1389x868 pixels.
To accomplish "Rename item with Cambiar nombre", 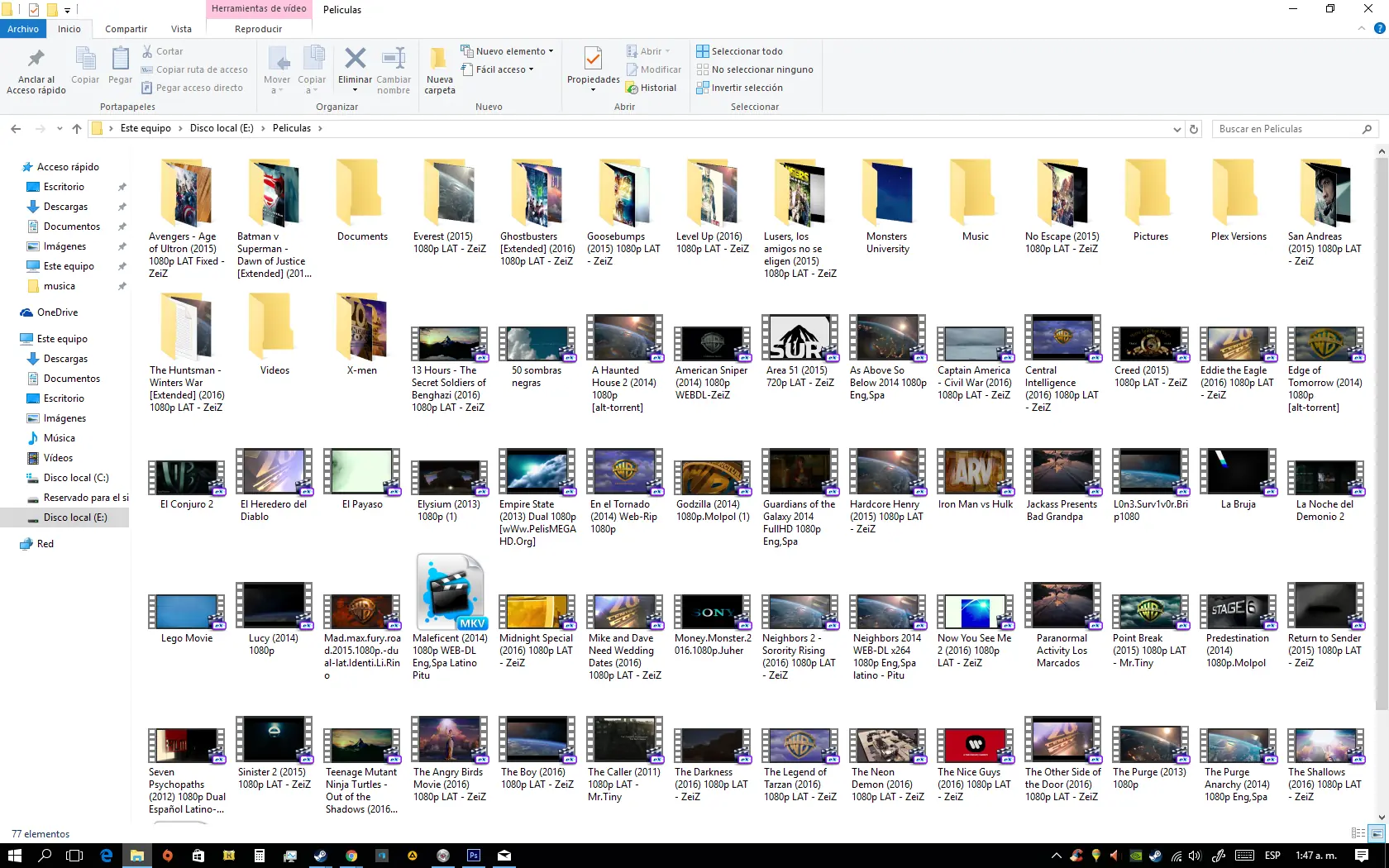I will pyautogui.click(x=394, y=70).
